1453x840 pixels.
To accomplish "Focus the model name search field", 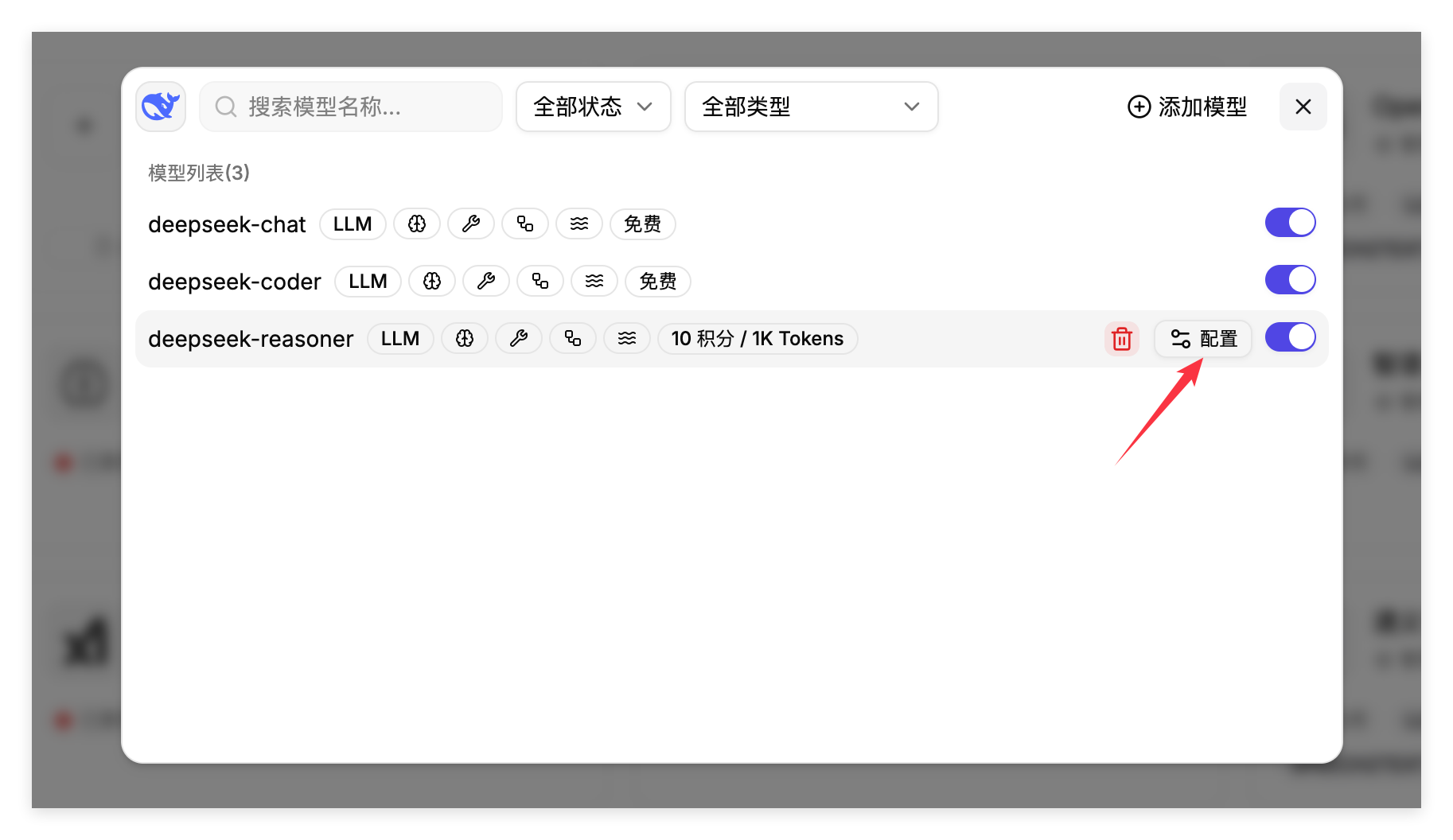I will (x=351, y=107).
